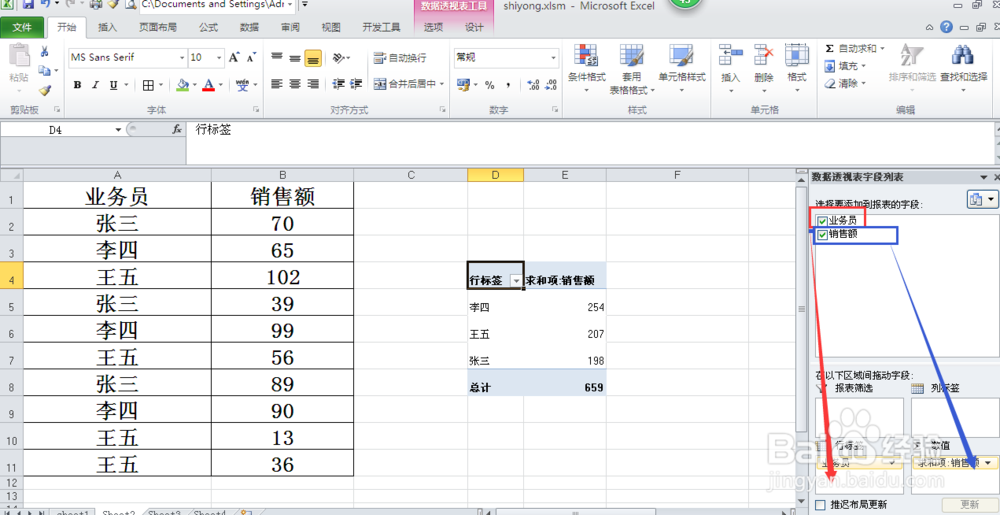Switch to the 页面布局 tab
1000x515 pixels.
pos(158,27)
